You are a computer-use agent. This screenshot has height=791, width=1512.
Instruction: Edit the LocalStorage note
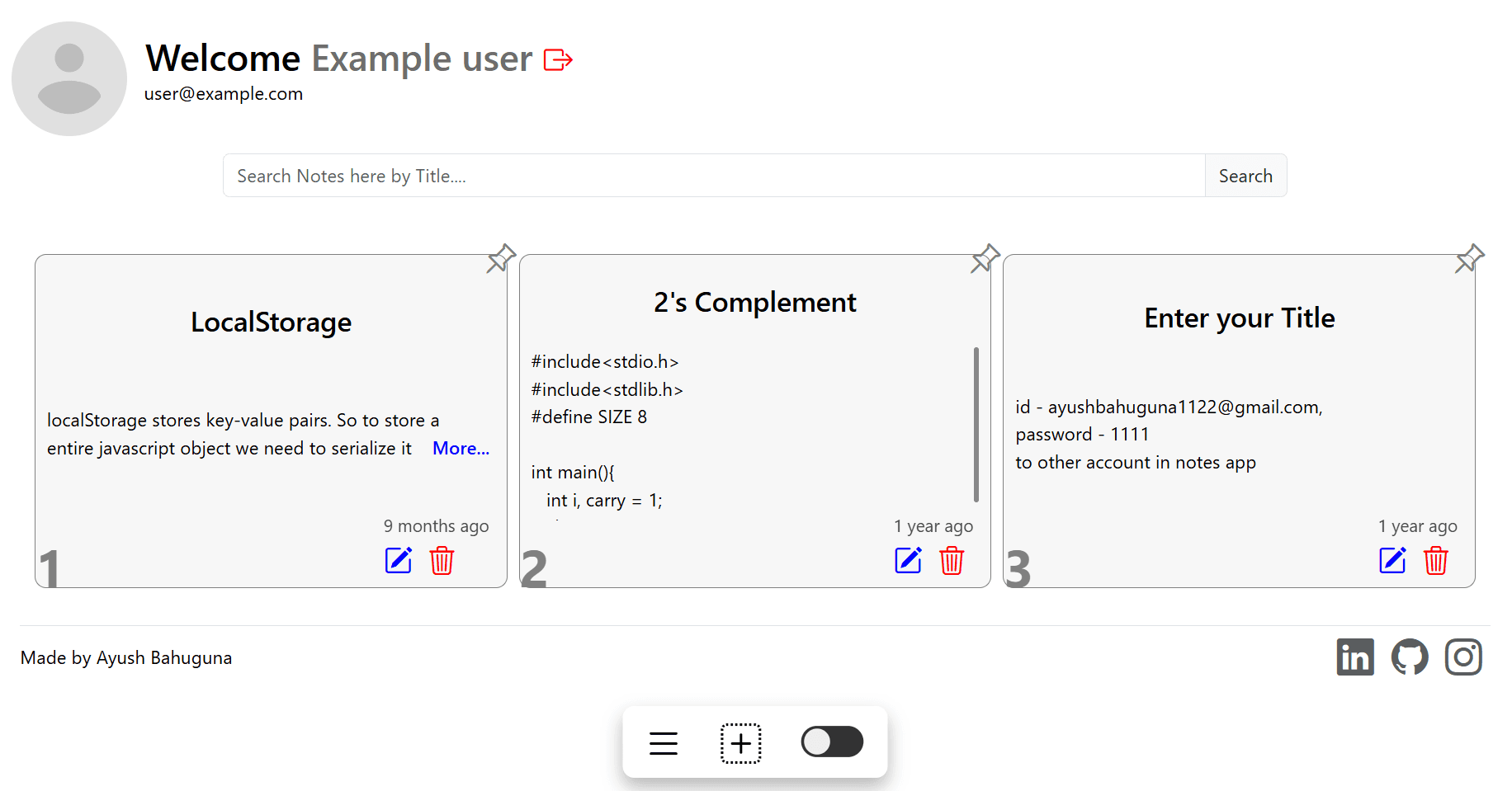[x=399, y=561]
